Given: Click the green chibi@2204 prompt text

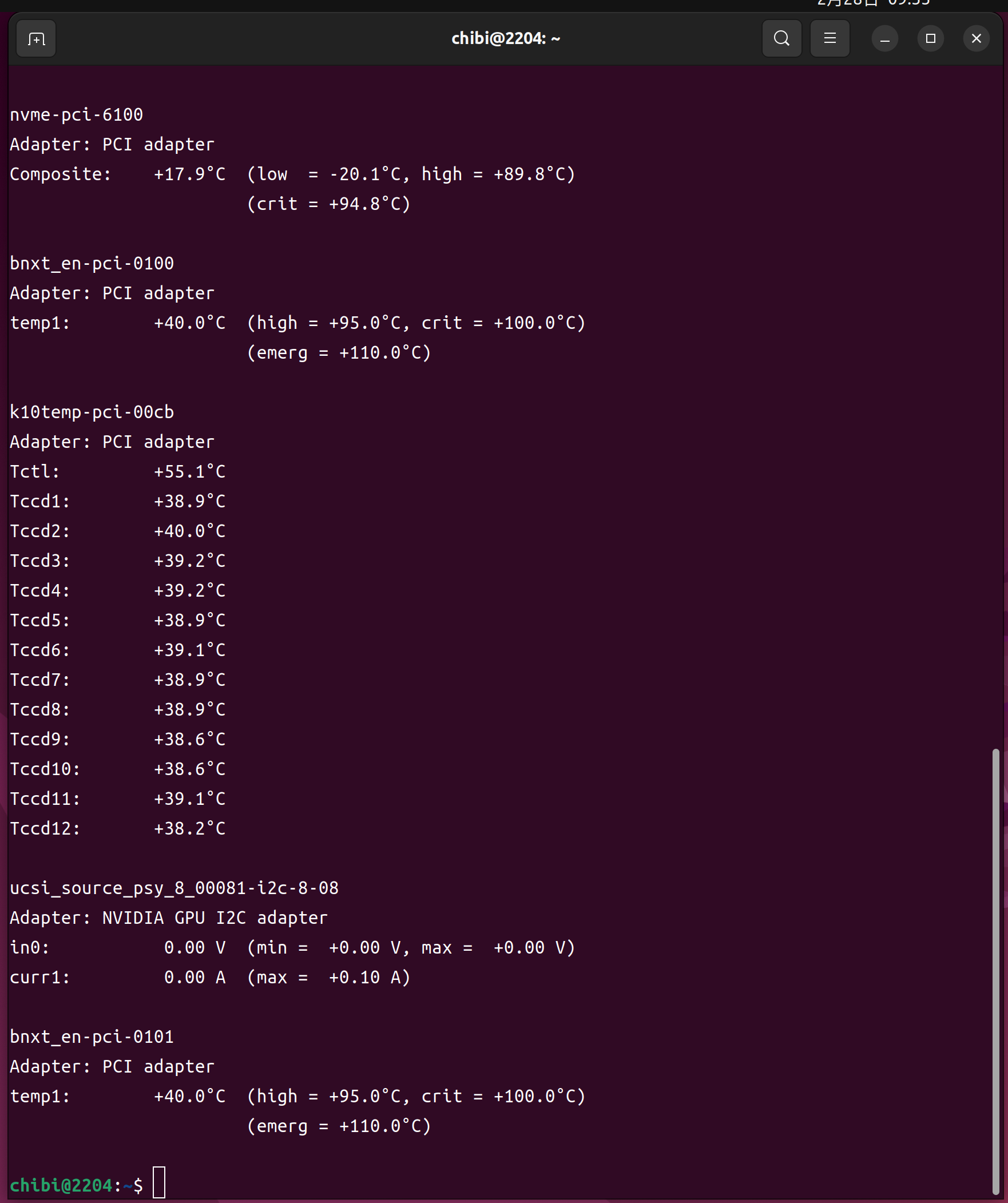Looking at the screenshot, I should pyautogui.click(x=61, y=1185).
